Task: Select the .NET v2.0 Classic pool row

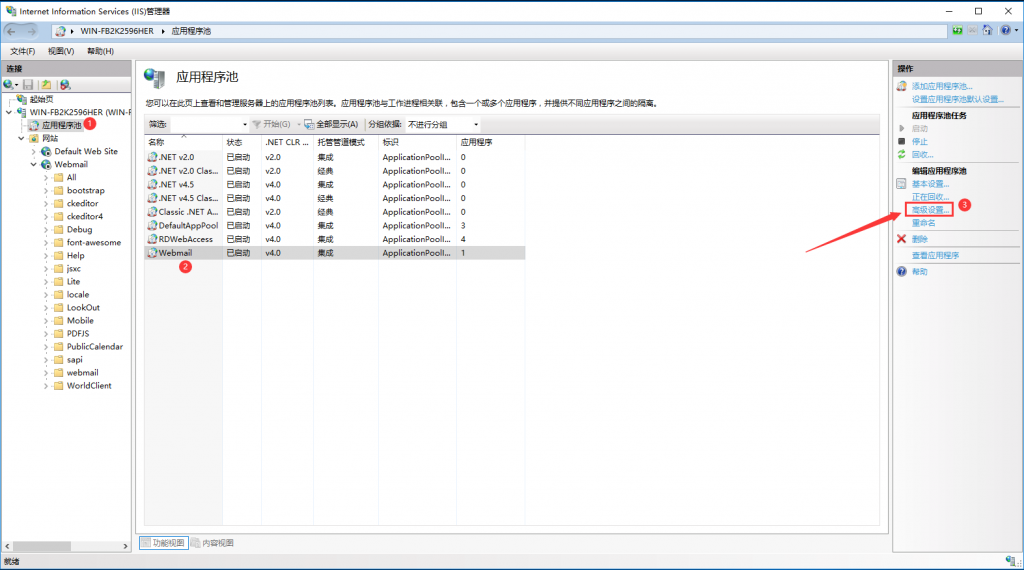Action: 334,171
